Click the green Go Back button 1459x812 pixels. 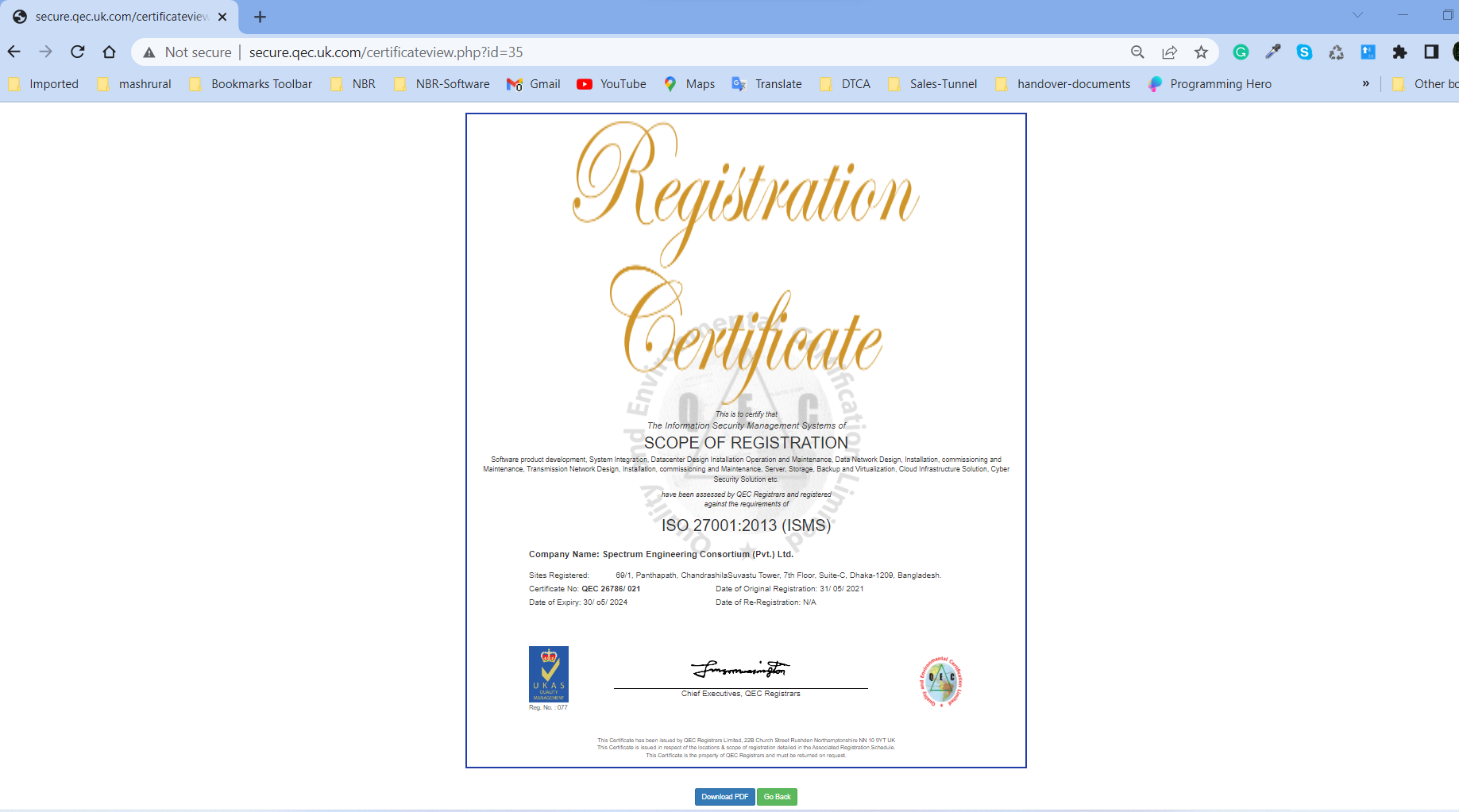pos(777,797)
